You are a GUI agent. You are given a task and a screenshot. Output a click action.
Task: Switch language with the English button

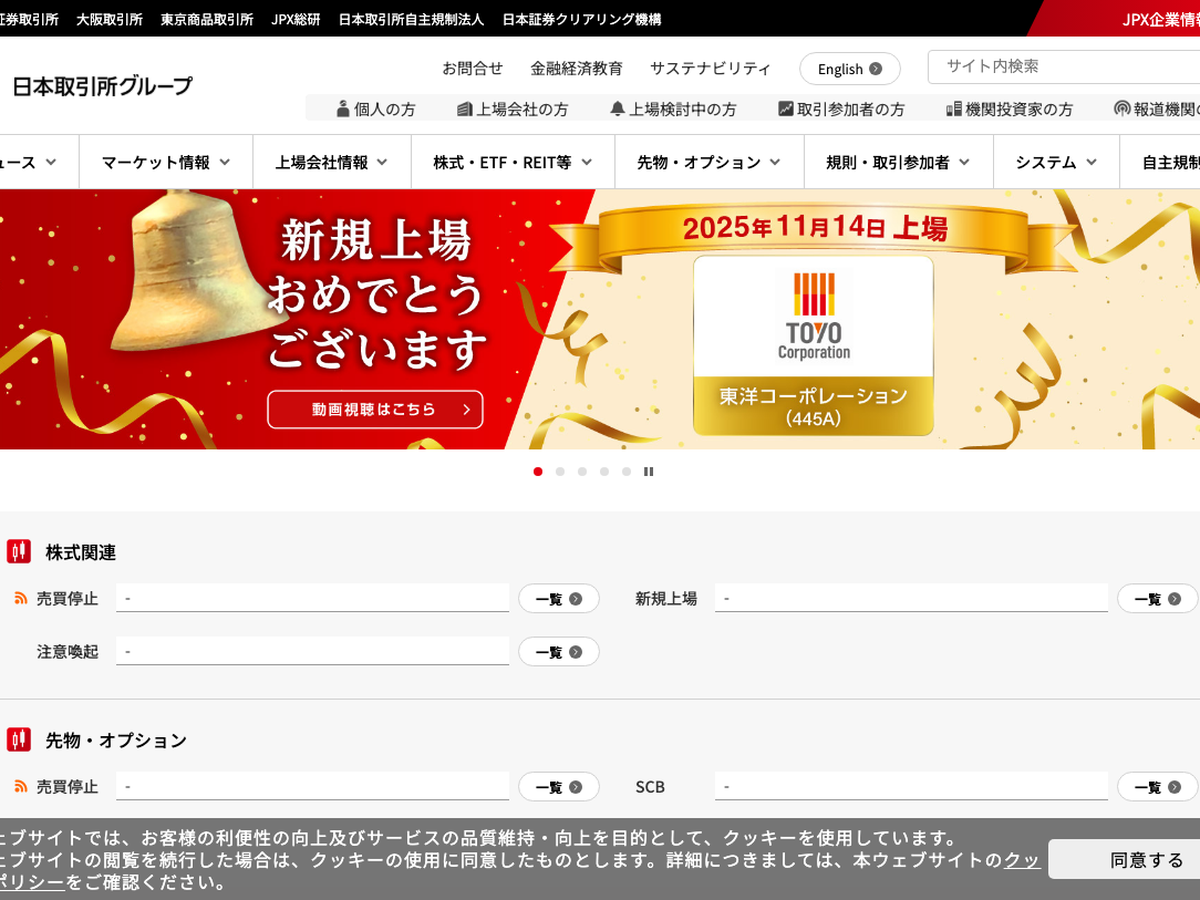pos(849,69)
